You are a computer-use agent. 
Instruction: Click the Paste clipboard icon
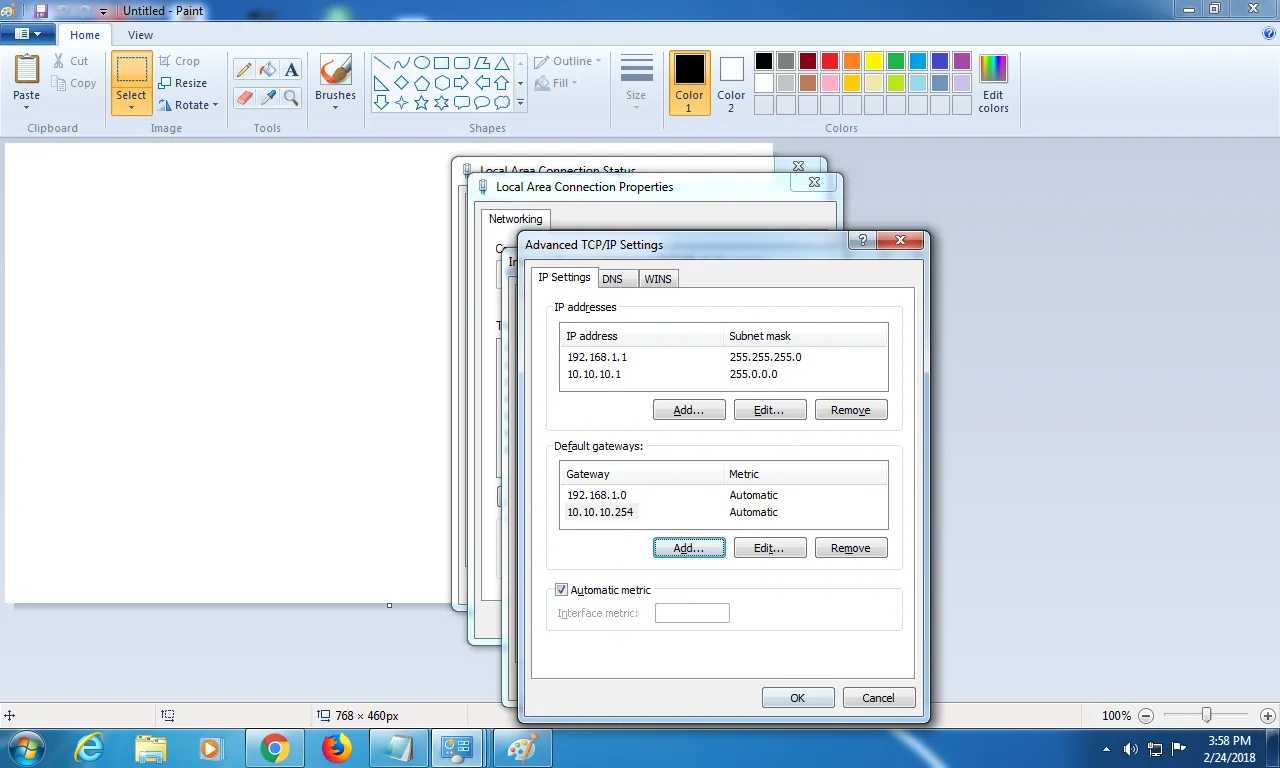click(x=27, y=70)
